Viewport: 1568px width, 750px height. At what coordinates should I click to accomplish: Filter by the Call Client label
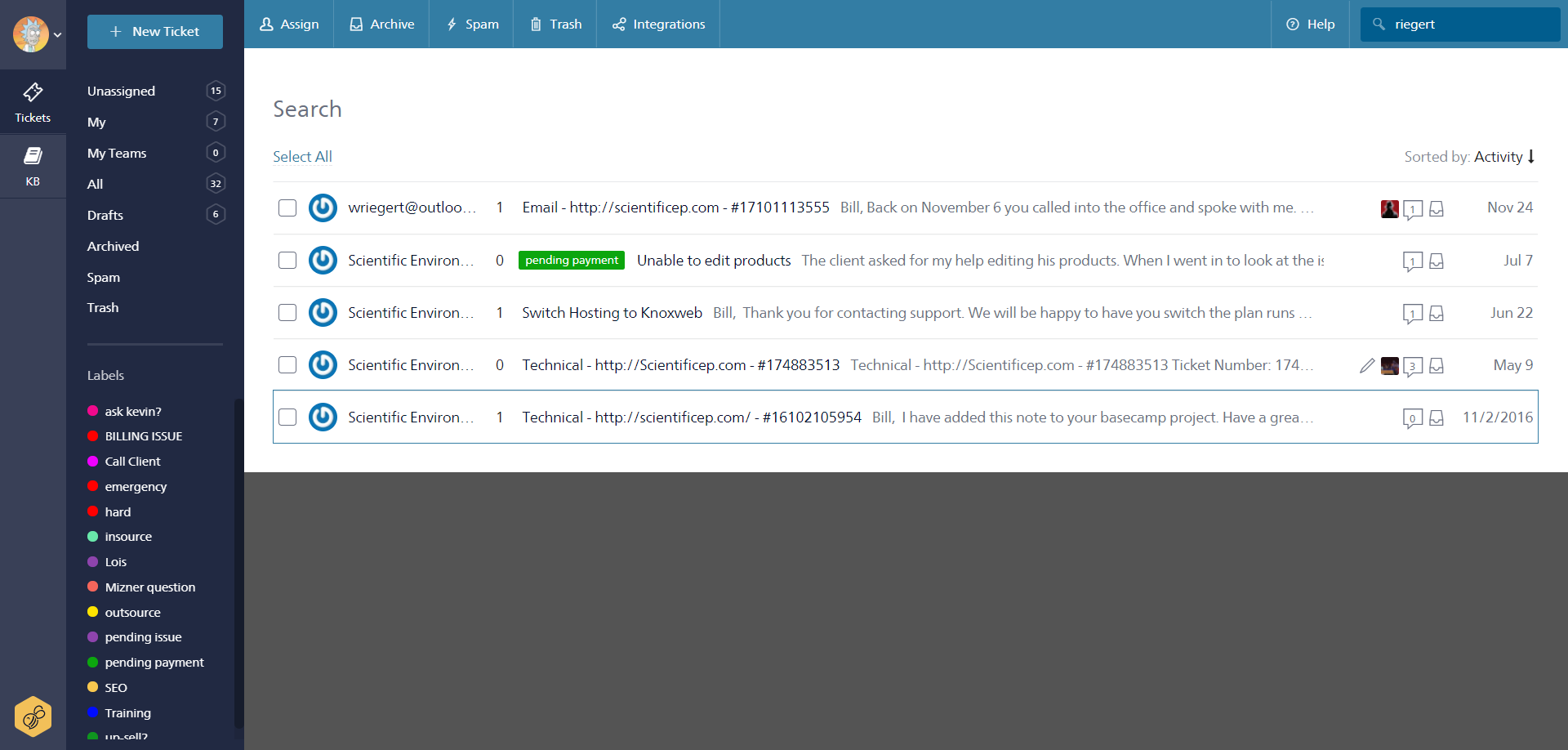tap(132, 462)
